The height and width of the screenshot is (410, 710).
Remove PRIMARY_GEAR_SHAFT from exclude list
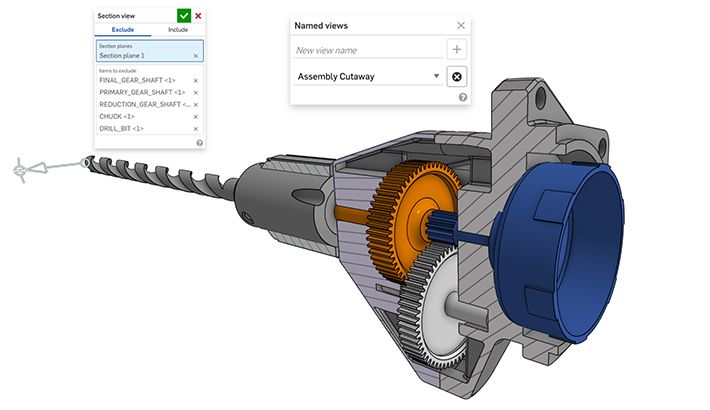click(196, 92)
